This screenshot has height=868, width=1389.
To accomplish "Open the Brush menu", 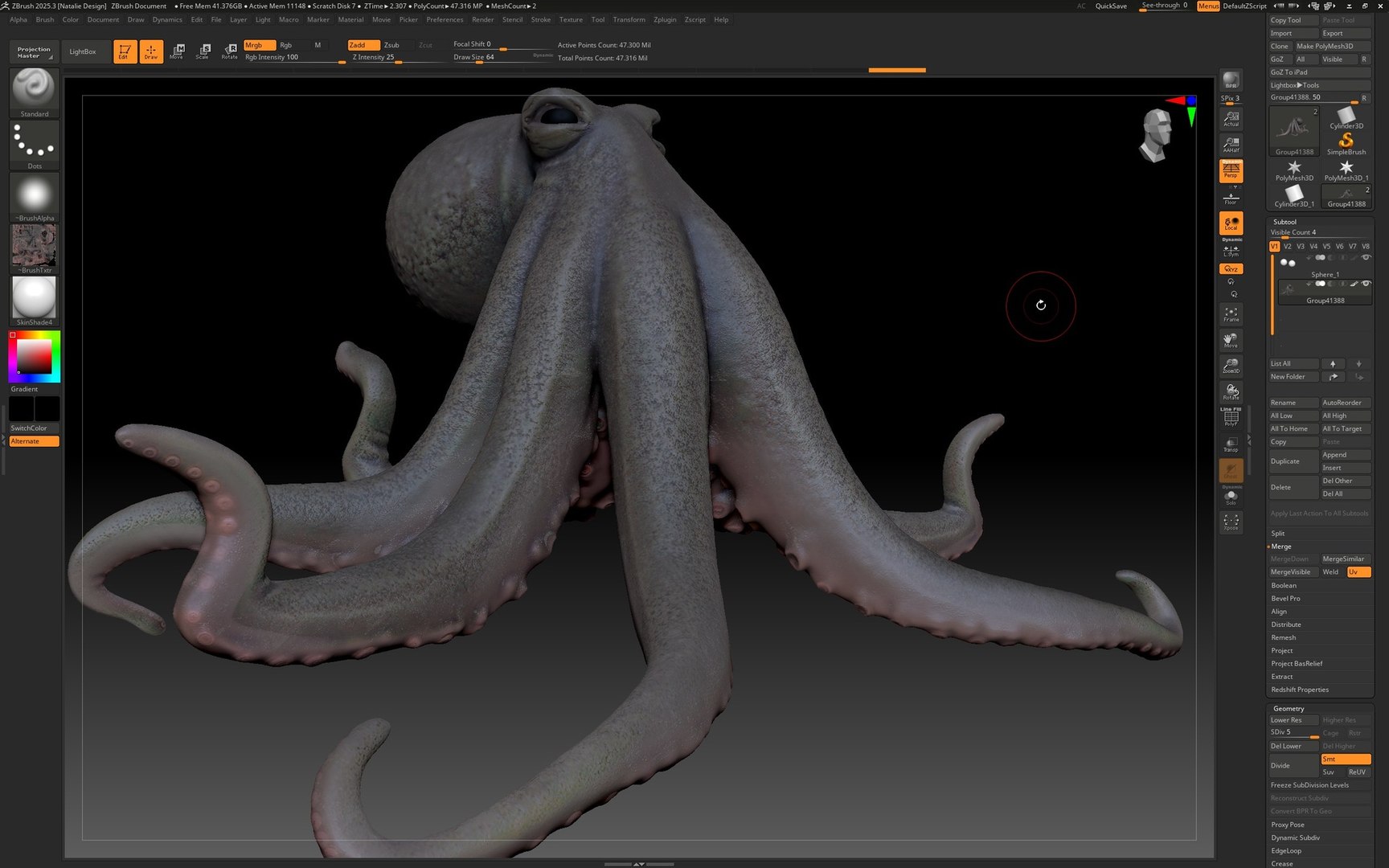I will click(45, 20).
